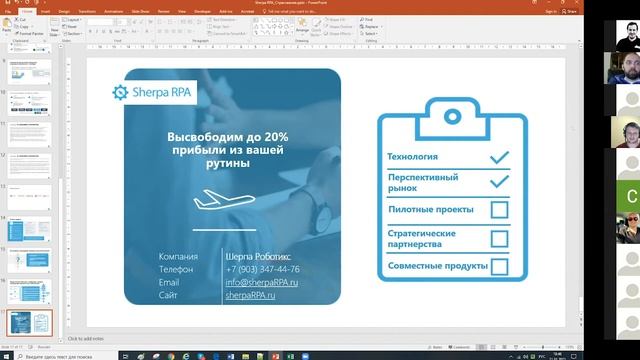Cut the selection with the scissors icon
640x360 pixels.
coord(17,19)
